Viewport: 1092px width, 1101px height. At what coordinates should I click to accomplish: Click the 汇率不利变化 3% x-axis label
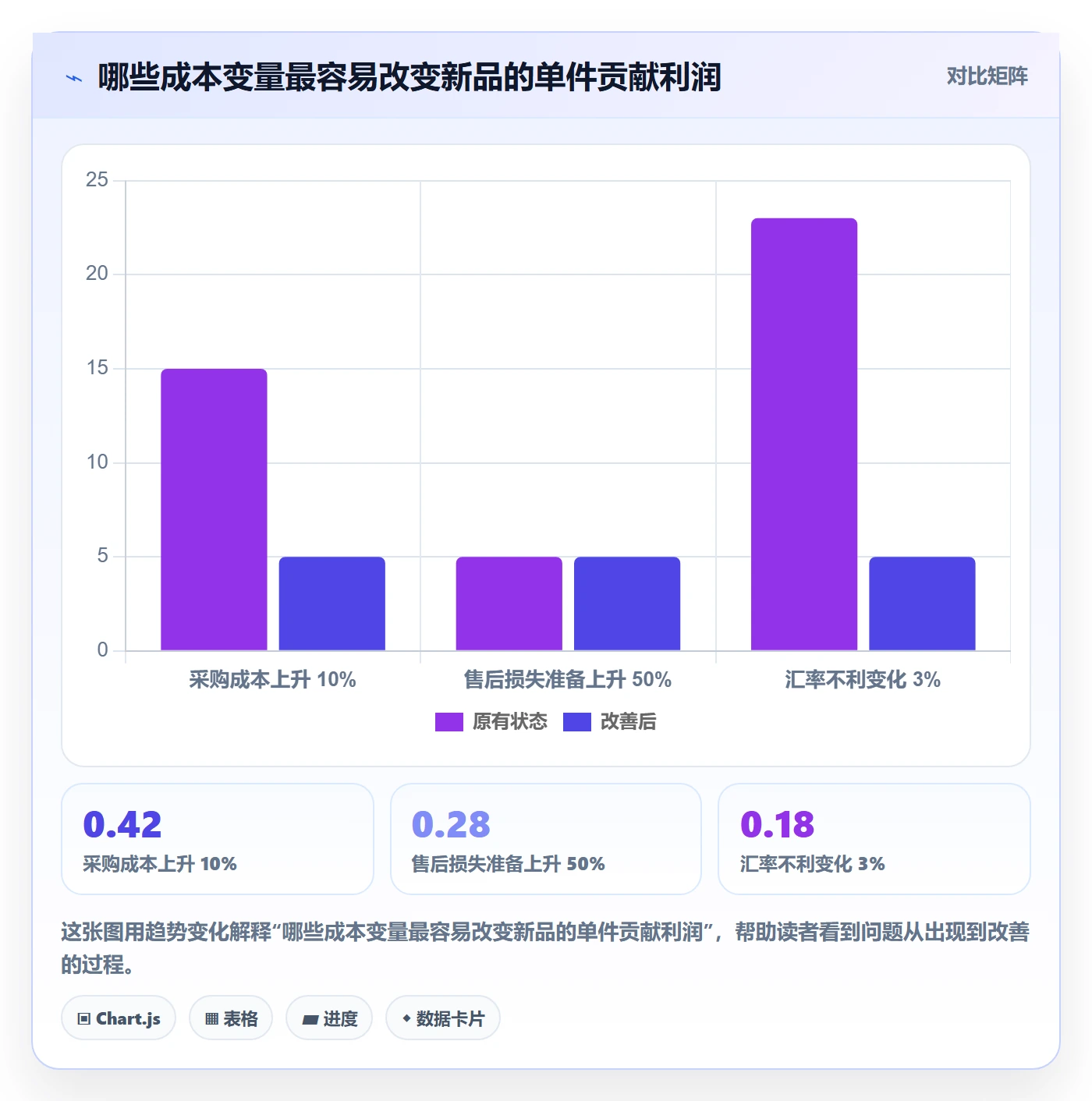[863, 680]
